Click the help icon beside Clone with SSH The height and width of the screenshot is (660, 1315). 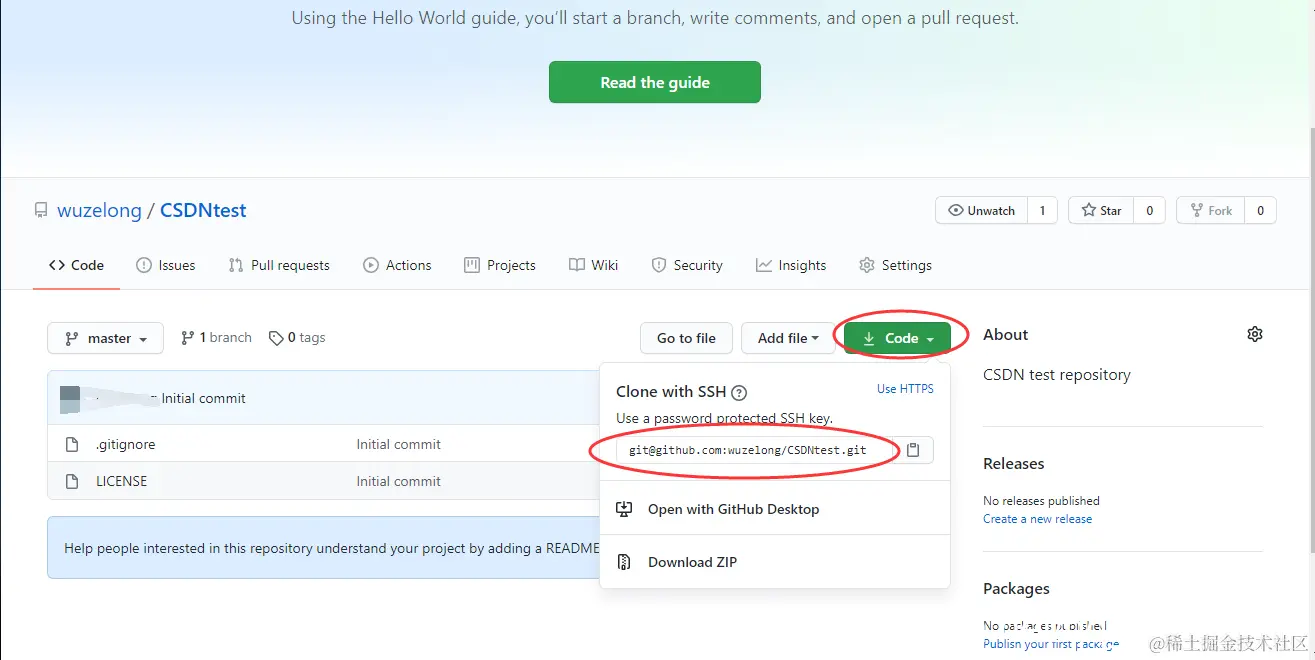[739, 393]
